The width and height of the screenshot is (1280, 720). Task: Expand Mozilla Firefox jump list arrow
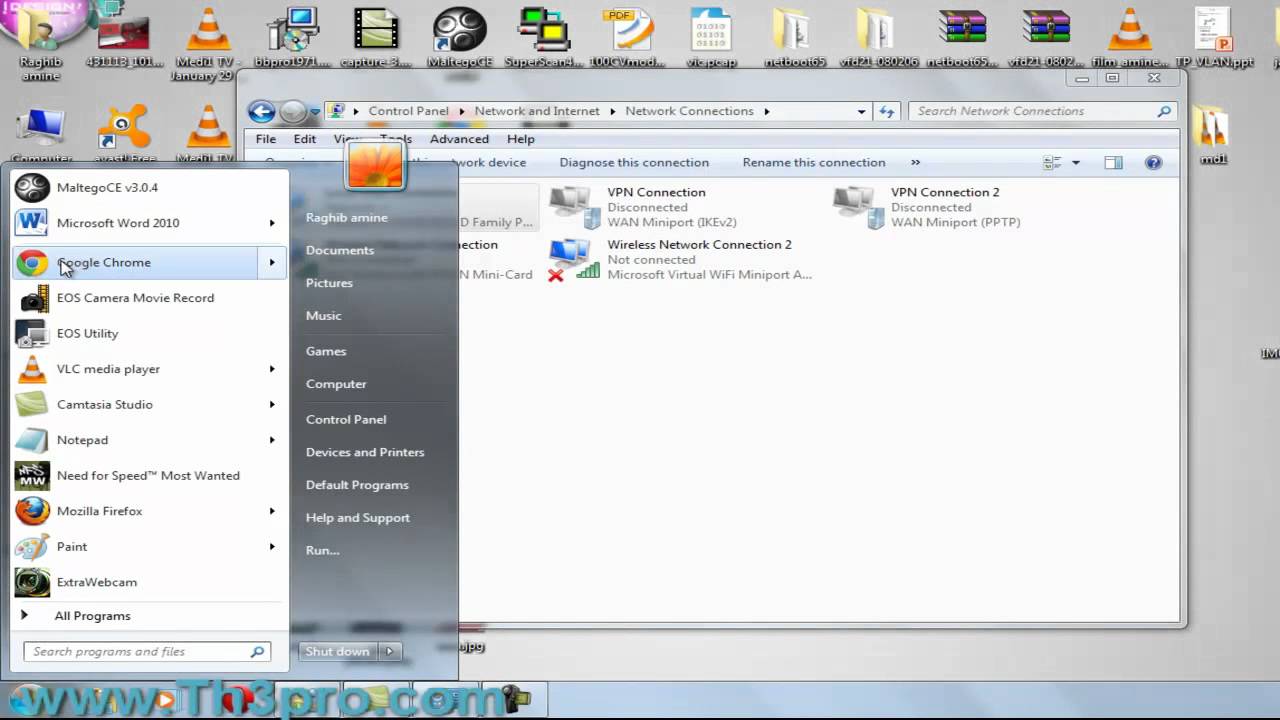tap(272, 511)
